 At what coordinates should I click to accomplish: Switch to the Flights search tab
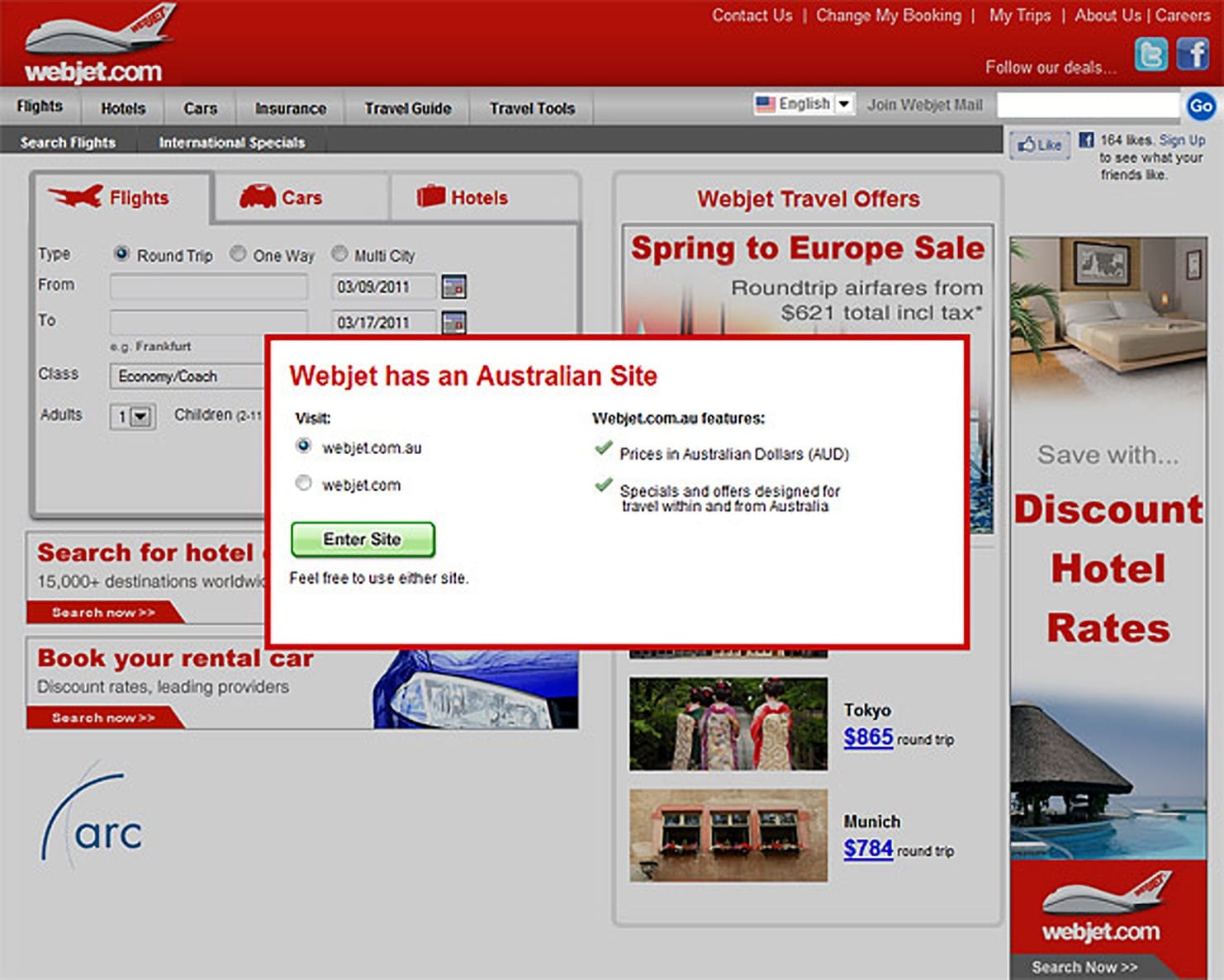(x=122, y=198)
